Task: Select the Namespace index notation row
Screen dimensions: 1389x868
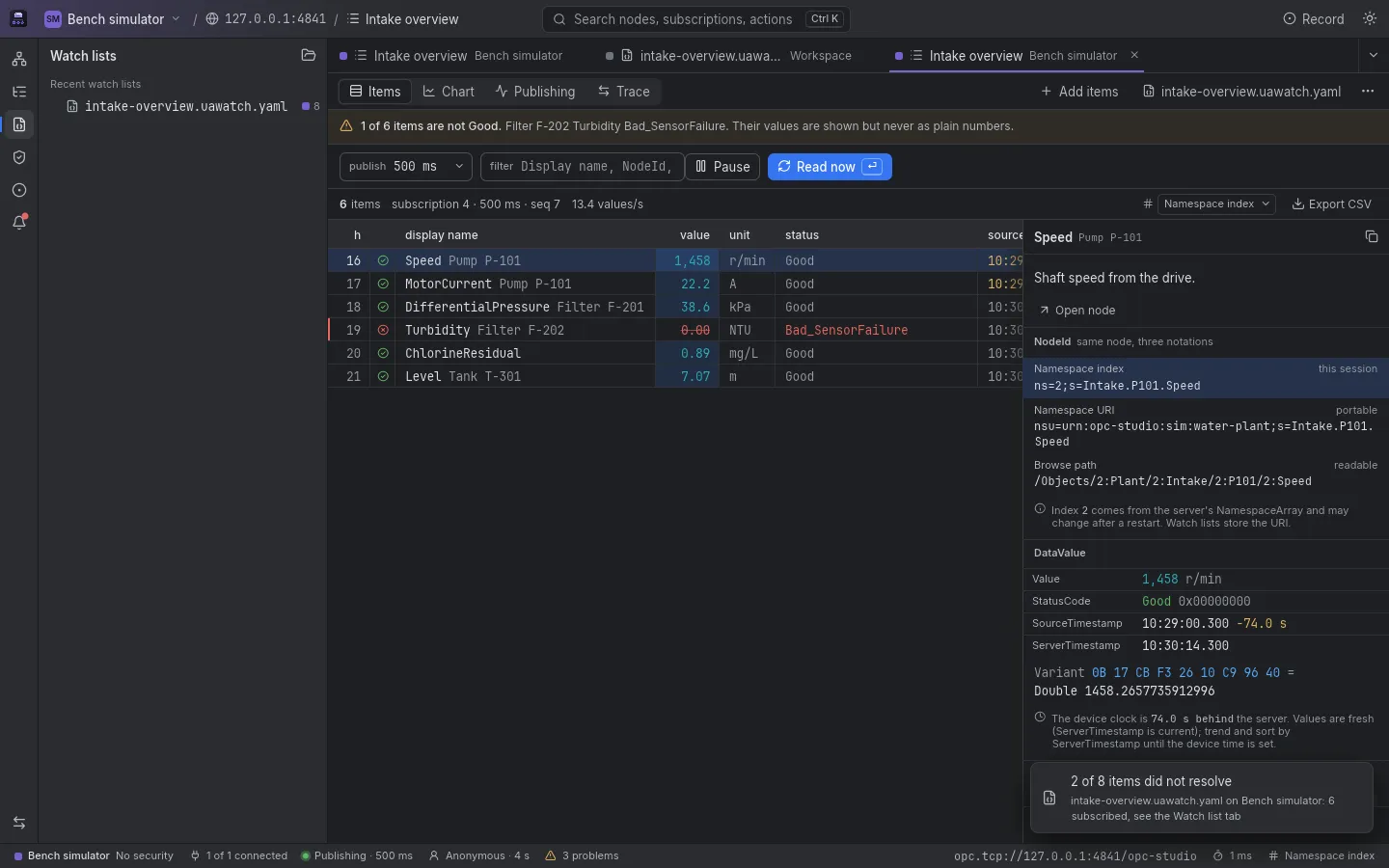Action: [x=1206, y=377]
